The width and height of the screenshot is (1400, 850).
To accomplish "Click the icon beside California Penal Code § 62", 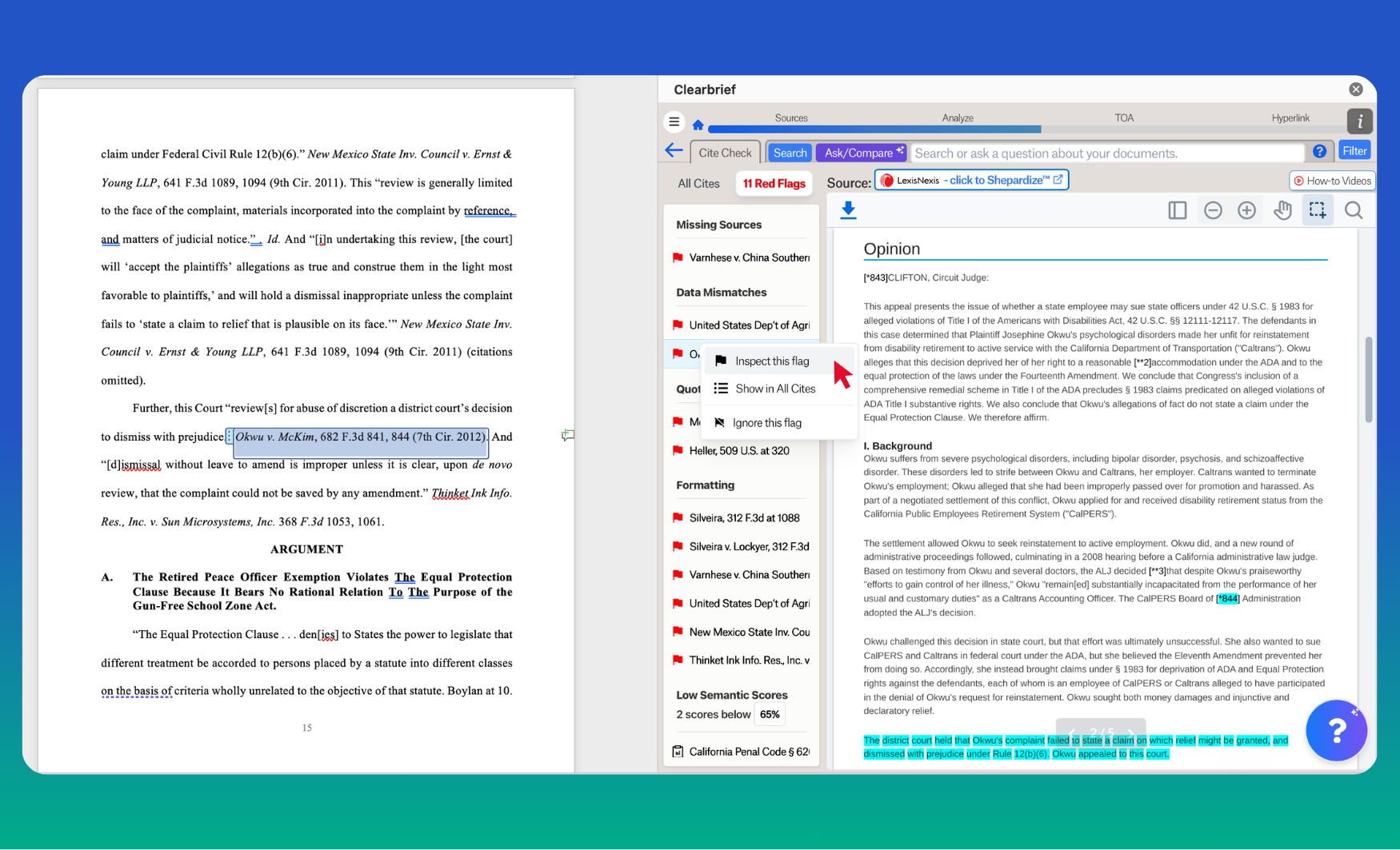I will (x=678, y=752).
